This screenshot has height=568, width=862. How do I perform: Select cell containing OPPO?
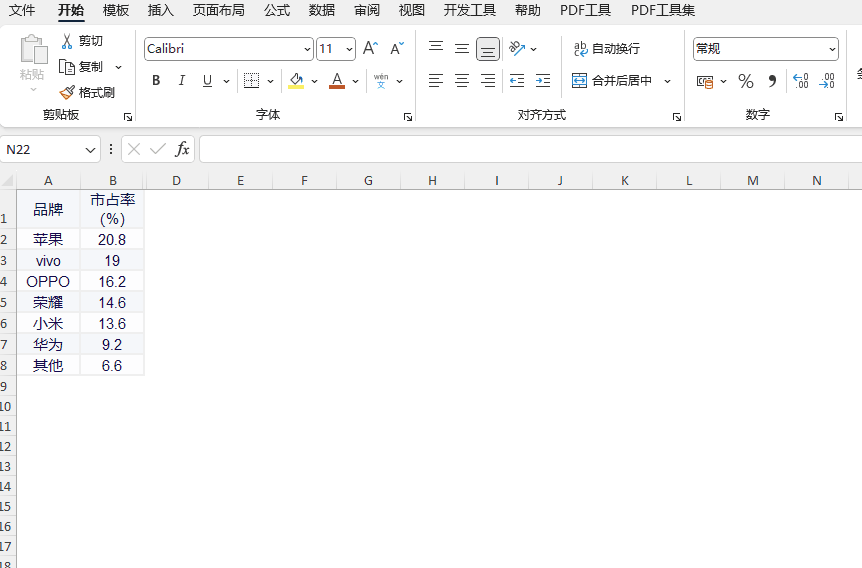pyautogui.click(x=48, y=282)
